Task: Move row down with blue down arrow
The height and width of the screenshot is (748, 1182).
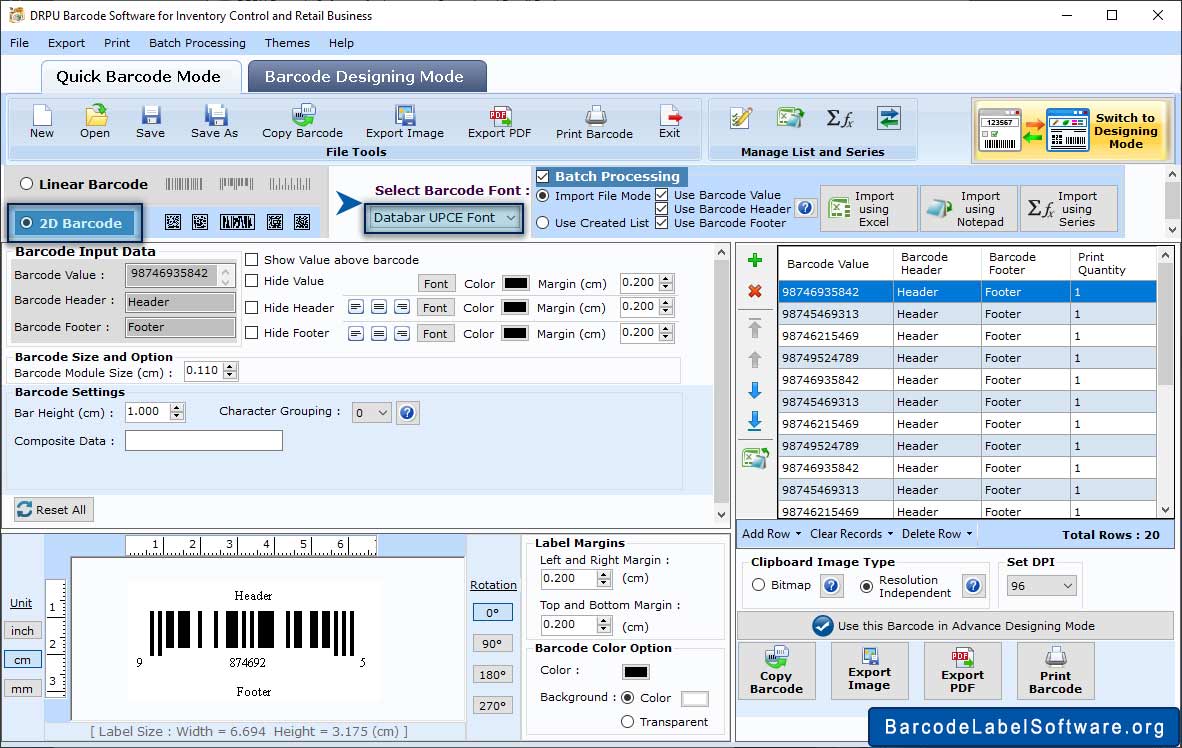Action: click(x=755, y=390)
